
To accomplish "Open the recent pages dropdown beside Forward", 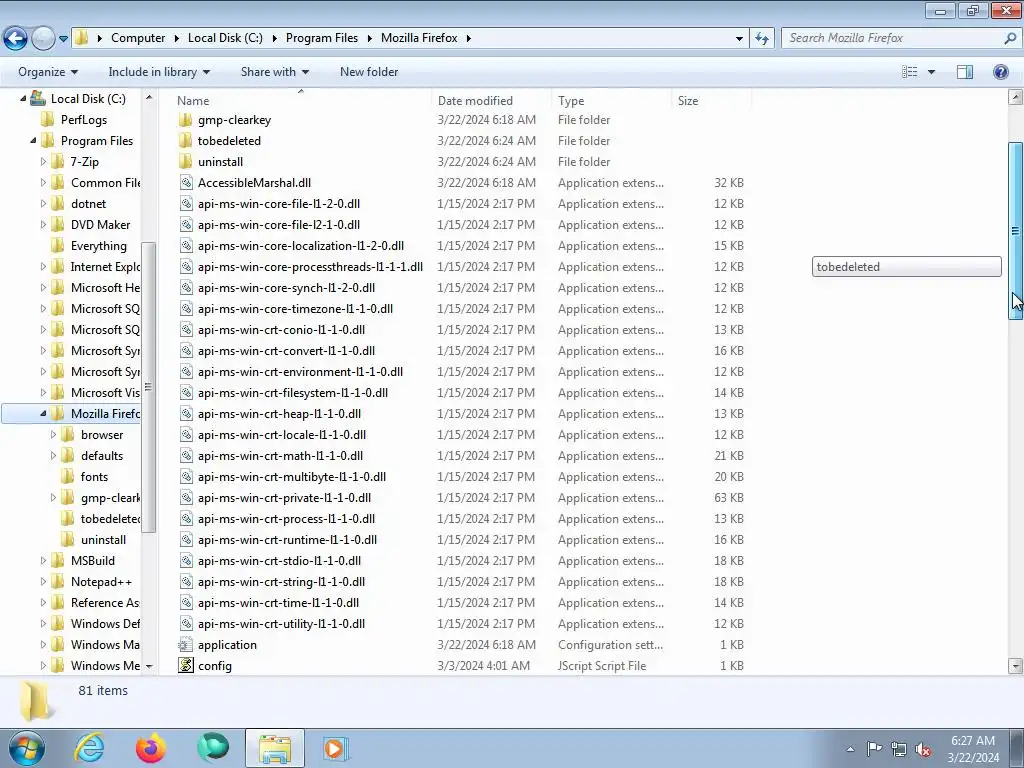I will point(63,39).
